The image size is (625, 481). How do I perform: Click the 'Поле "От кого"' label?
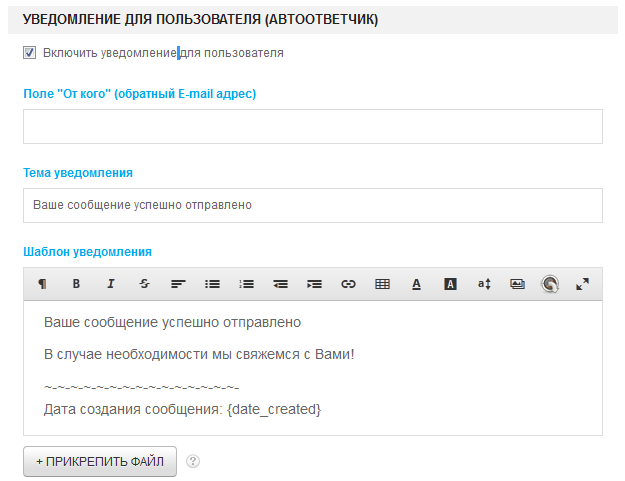click(140, 94)
